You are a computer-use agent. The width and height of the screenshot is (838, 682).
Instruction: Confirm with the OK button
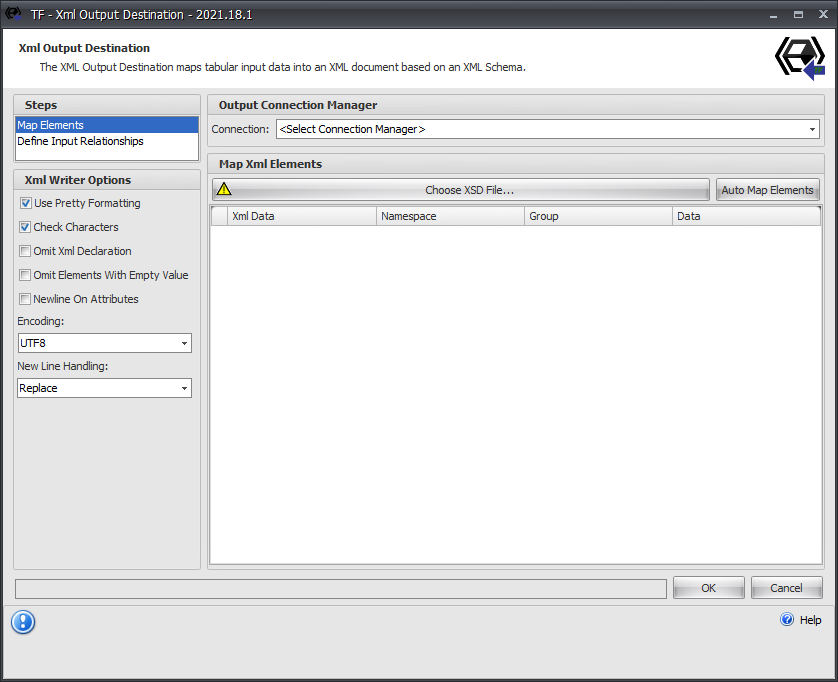(708, 587)
